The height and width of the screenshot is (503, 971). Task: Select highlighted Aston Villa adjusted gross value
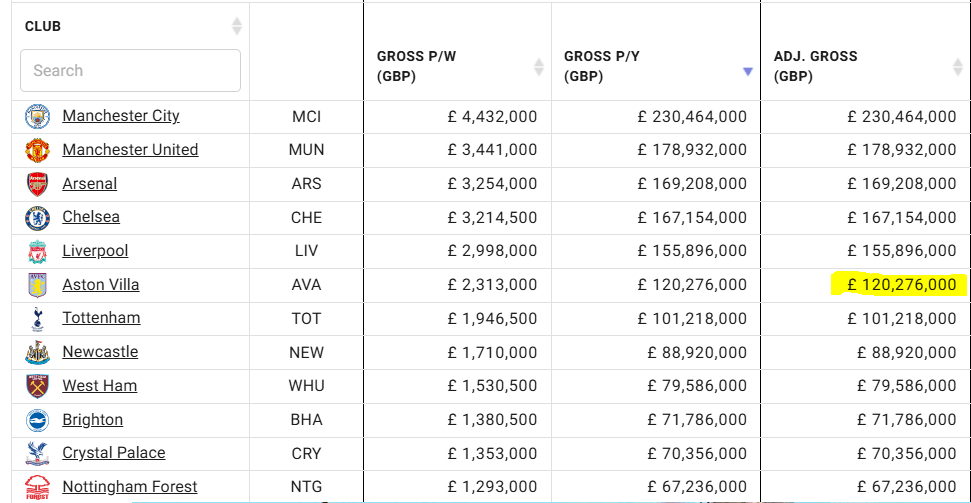click(901, 285)
